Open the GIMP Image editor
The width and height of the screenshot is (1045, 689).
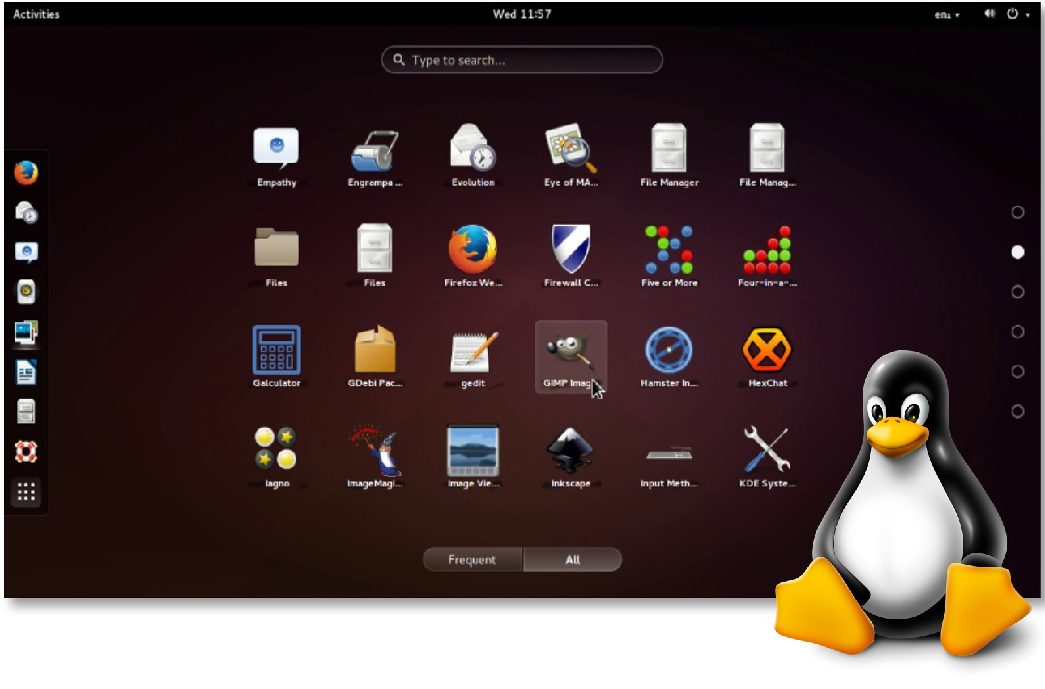570,352
